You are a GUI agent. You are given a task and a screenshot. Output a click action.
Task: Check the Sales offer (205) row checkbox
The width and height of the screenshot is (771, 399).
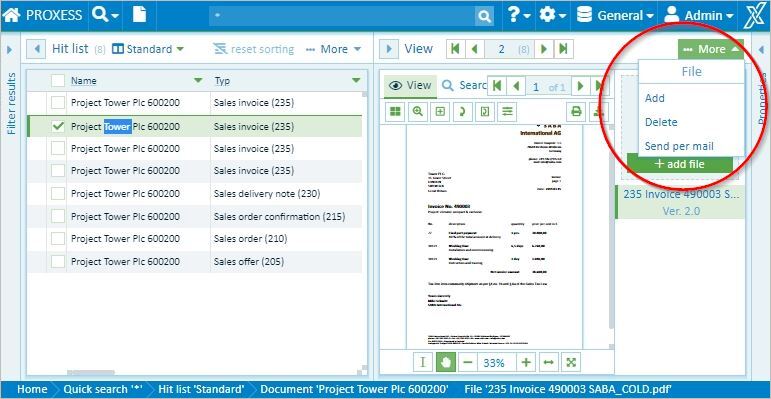click(x=58, y=262)
